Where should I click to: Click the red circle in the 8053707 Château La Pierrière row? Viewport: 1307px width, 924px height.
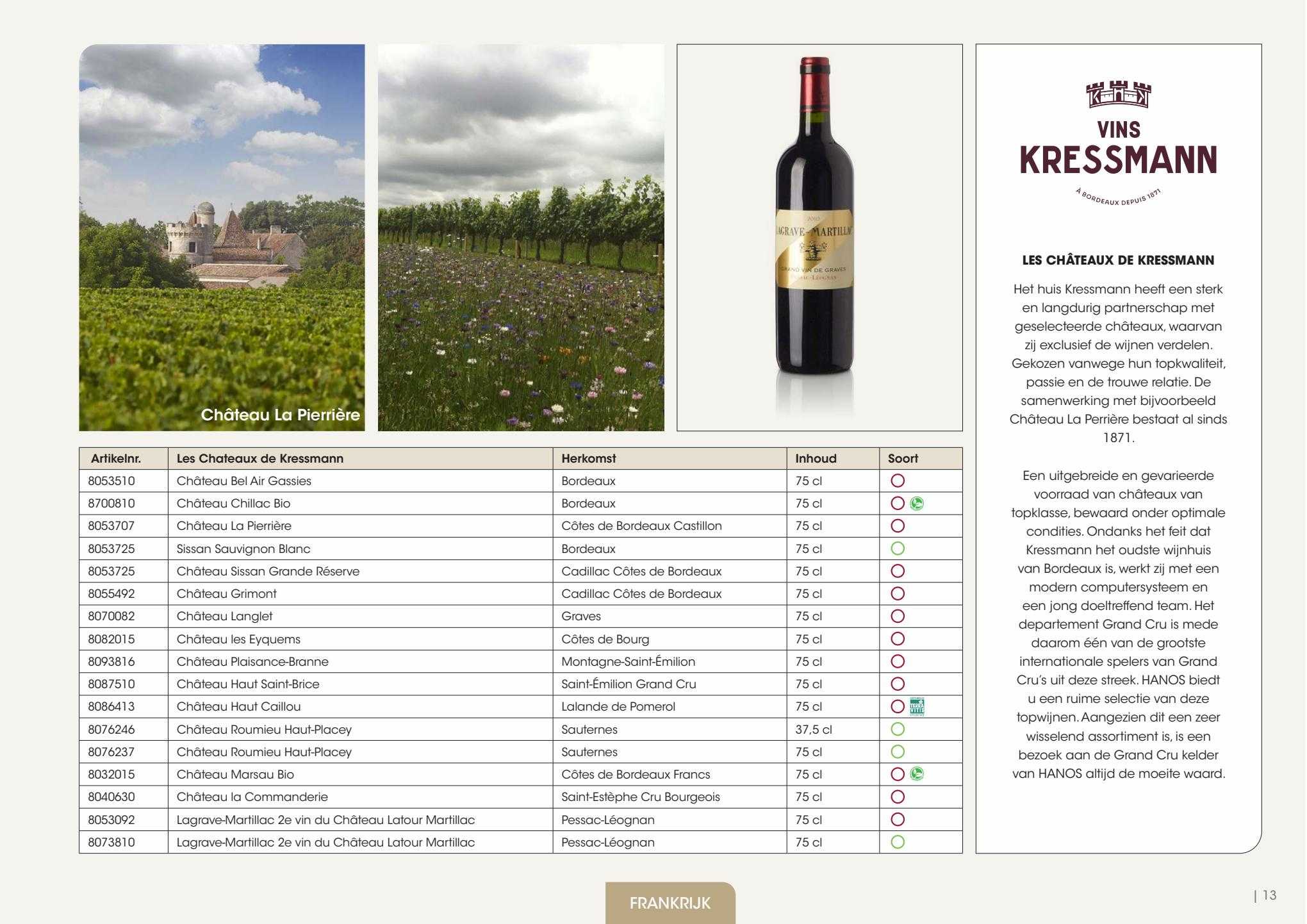(898, 526)
